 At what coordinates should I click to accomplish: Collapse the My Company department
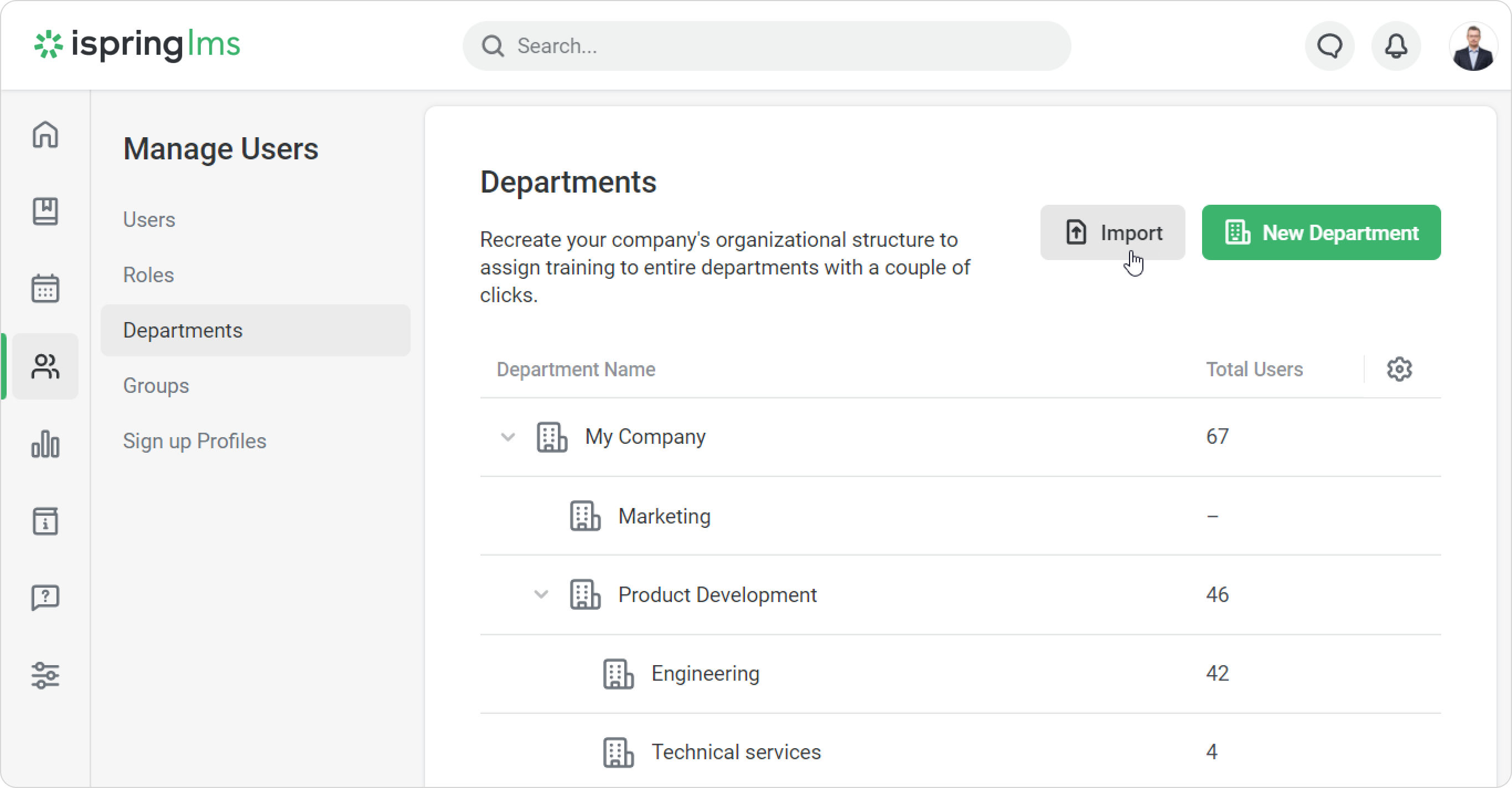pos(508,437)
